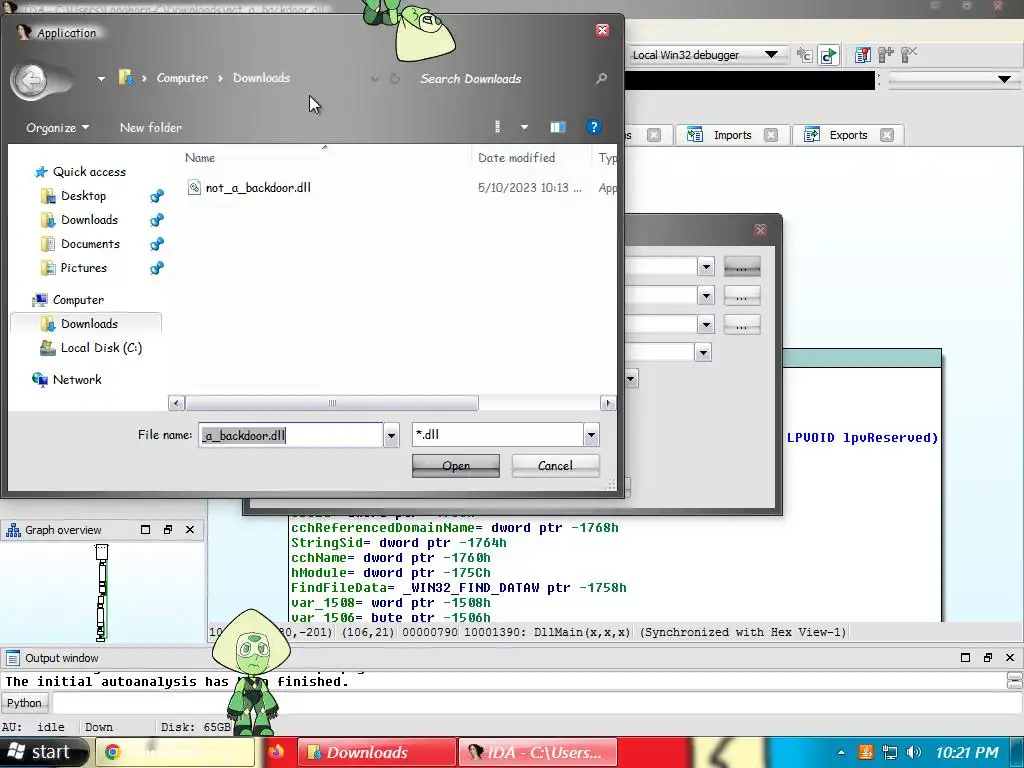This screenshot has width=1024, height=768.
Task: Focus the Search Downloads box
Action: 503,79
